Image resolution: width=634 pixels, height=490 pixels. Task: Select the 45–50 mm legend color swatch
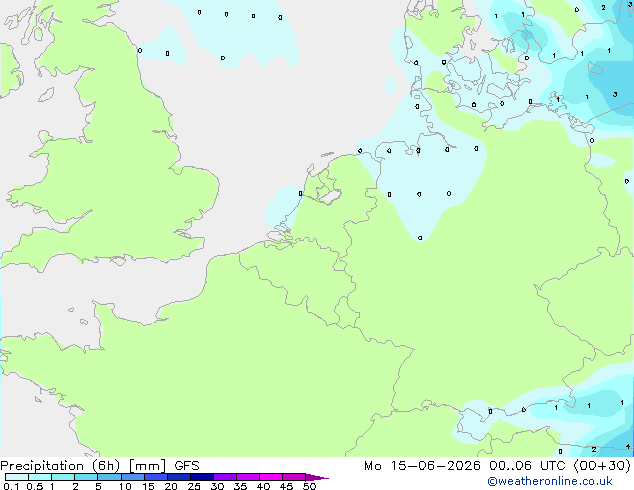tap(294, 477)
